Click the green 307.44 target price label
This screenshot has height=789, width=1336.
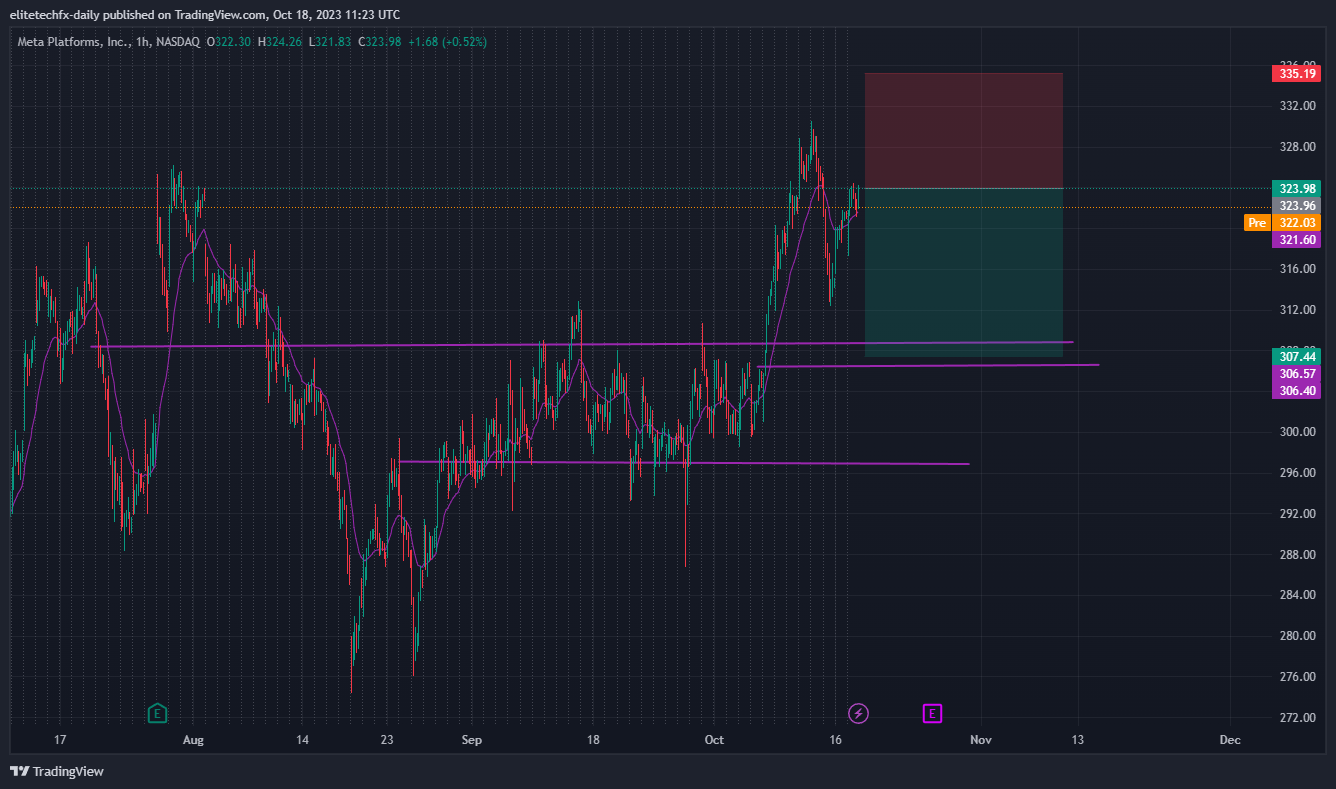click(x=1296, y=356)
